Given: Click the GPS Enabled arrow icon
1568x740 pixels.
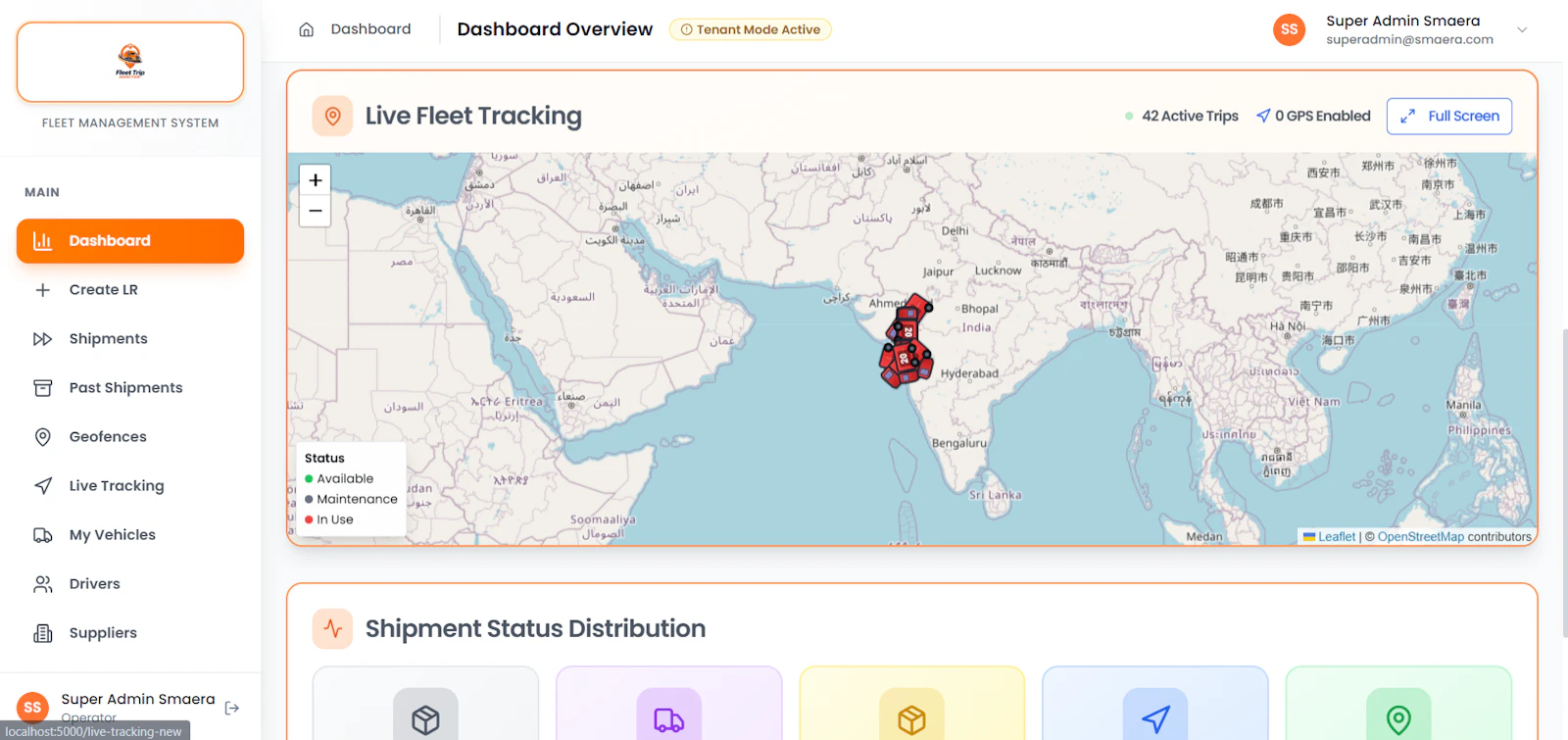Looking at the screenshot, I should [1263, 116].
